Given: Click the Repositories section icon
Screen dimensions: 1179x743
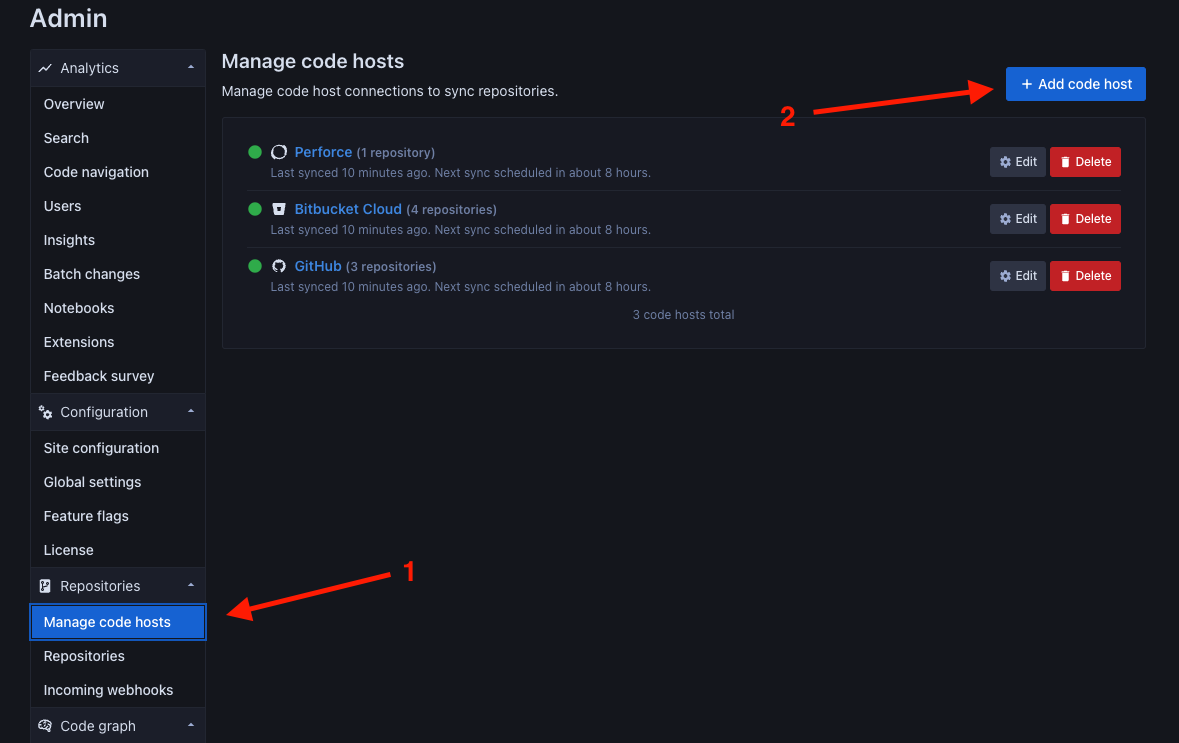Looking at the screenshot, I should (x=45, y=586).
